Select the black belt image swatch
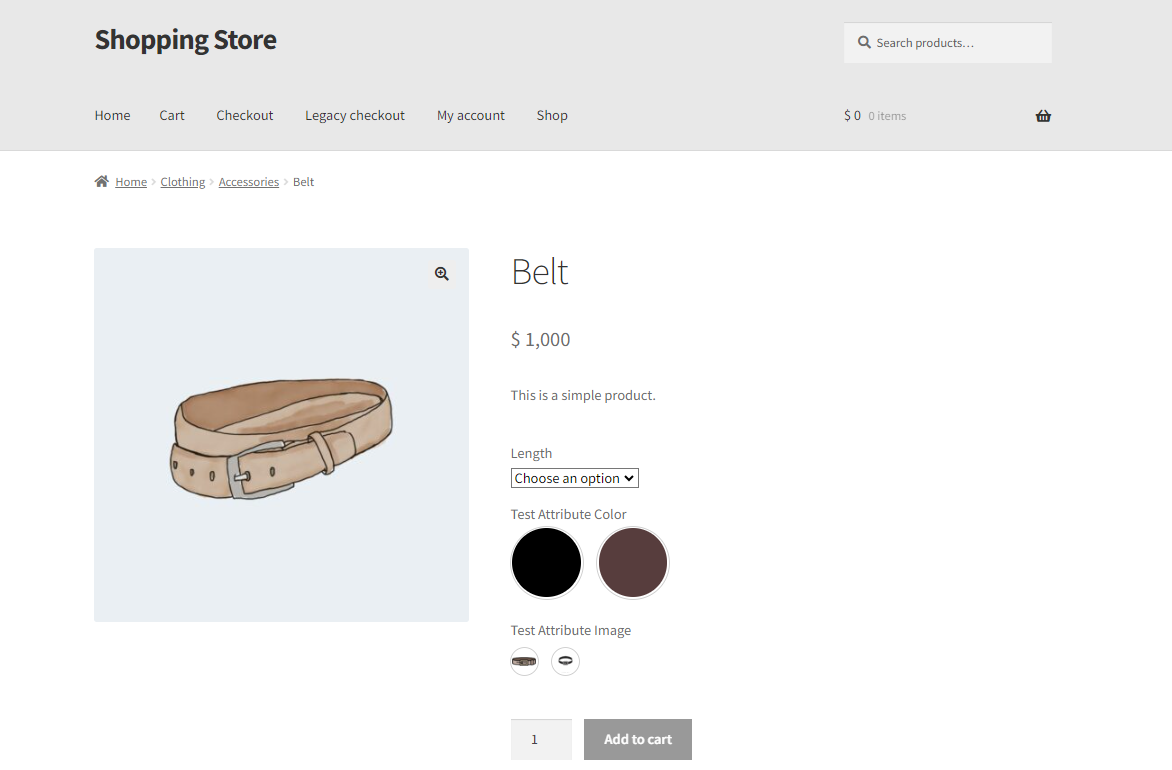1172x770 pixels. pyautogui.click(x=565, y=661)
